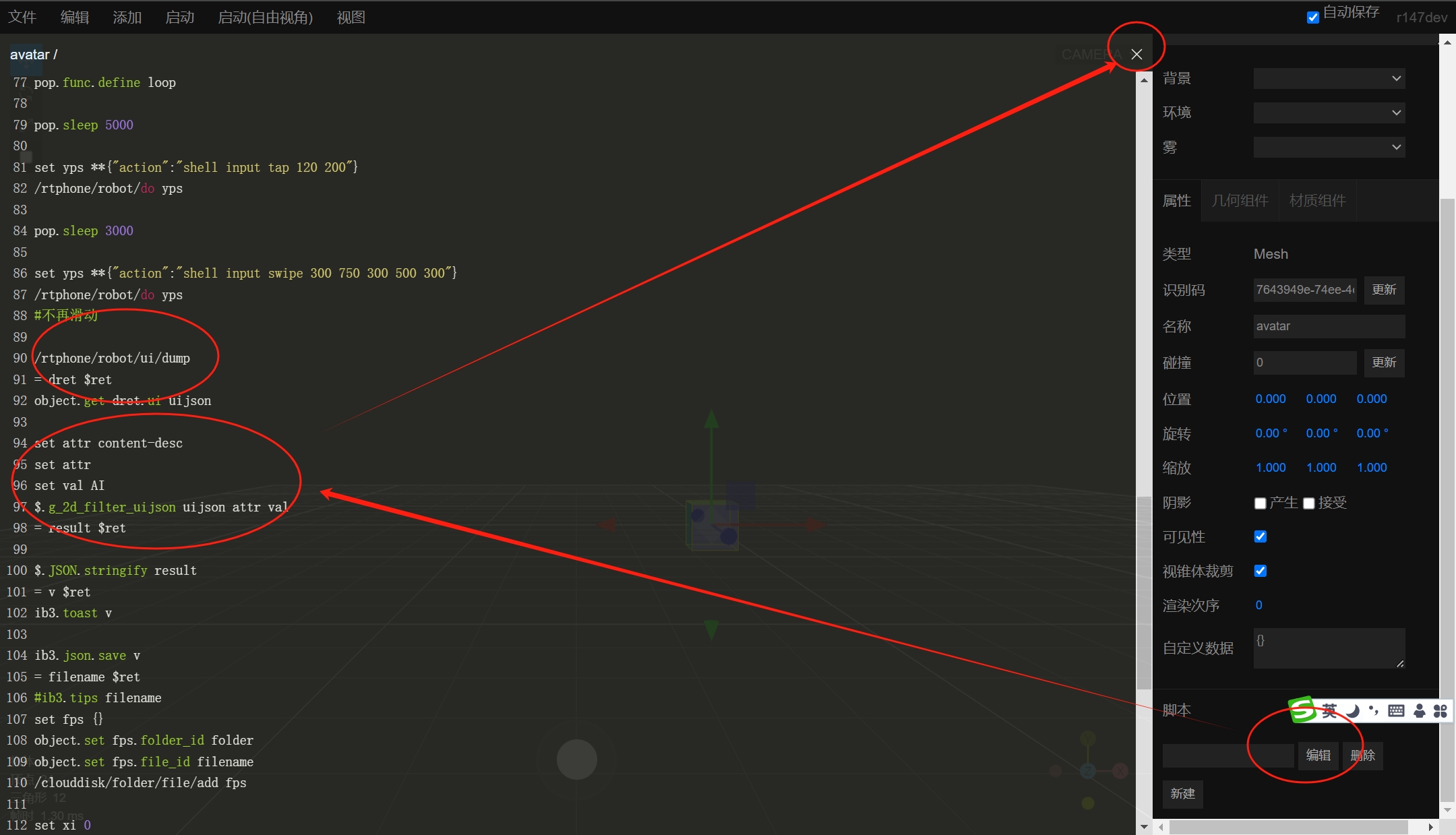Open the 环境 dropdown
Viewport: 1456px width, 835px height.
[x=1329, y=113]
